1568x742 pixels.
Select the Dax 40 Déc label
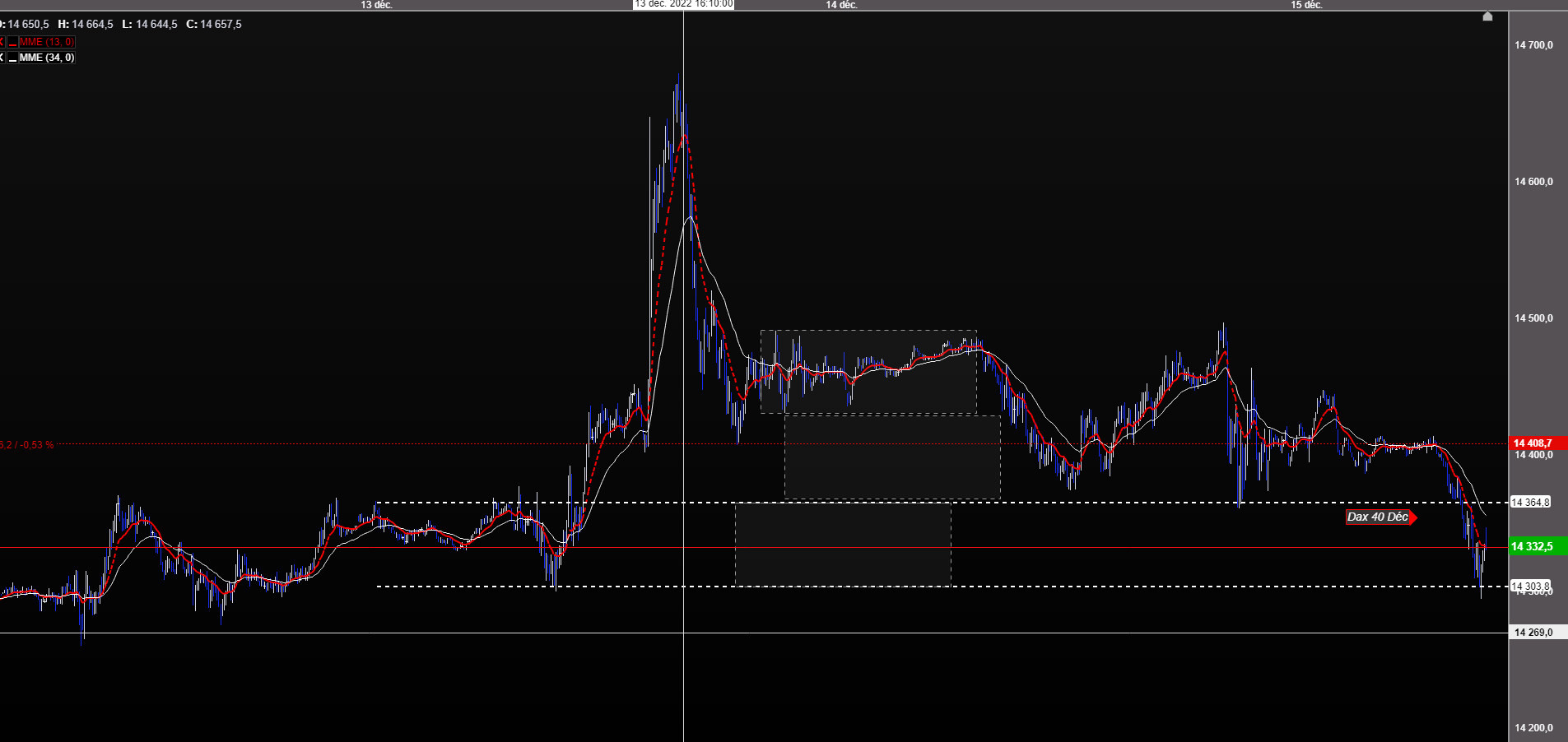[x=1377, y=517]
